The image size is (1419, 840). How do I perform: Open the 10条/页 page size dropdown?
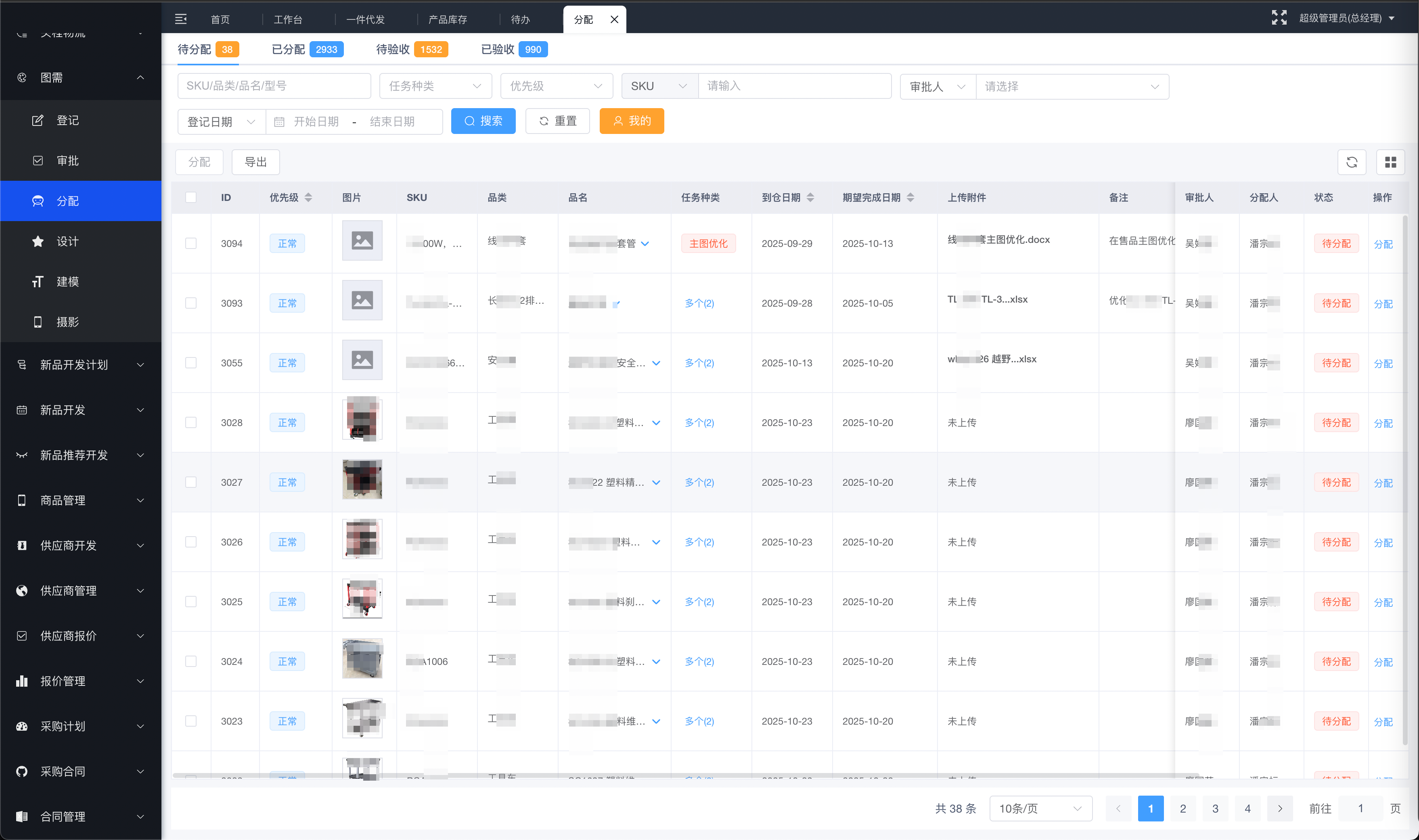(x=1040, y=808)
